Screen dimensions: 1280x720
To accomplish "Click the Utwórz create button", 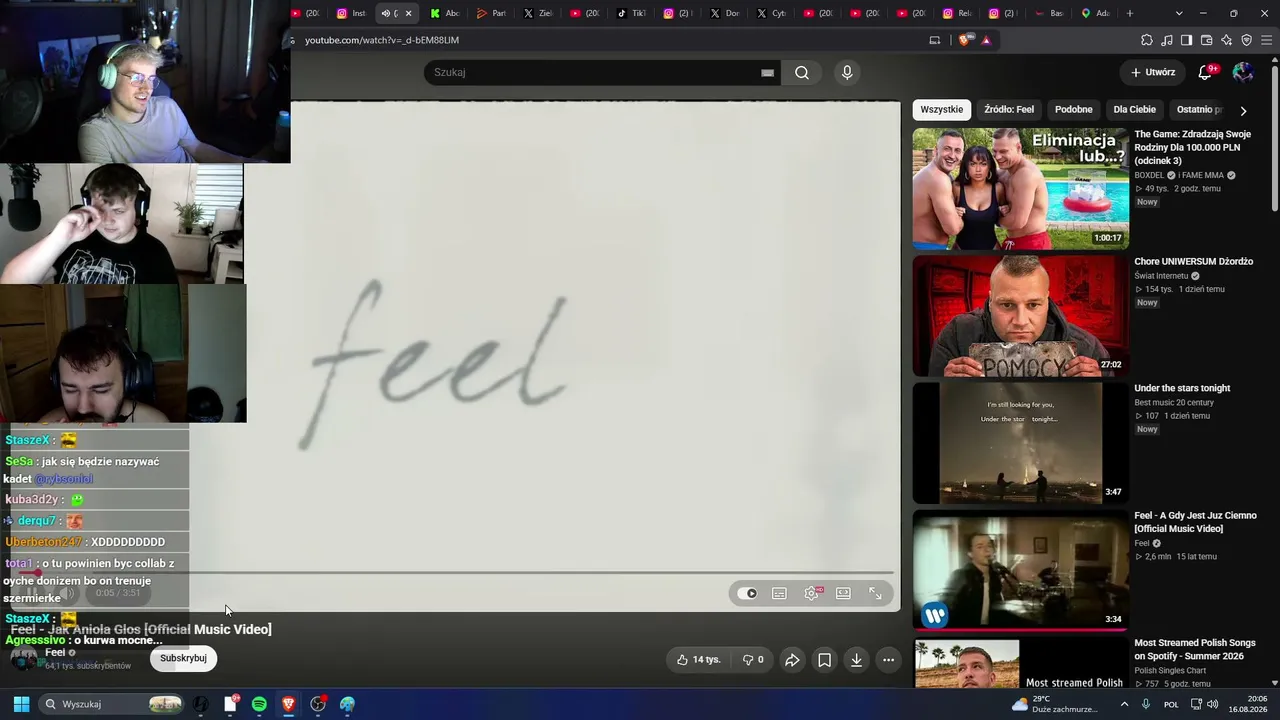I will tap(1153, 72).
